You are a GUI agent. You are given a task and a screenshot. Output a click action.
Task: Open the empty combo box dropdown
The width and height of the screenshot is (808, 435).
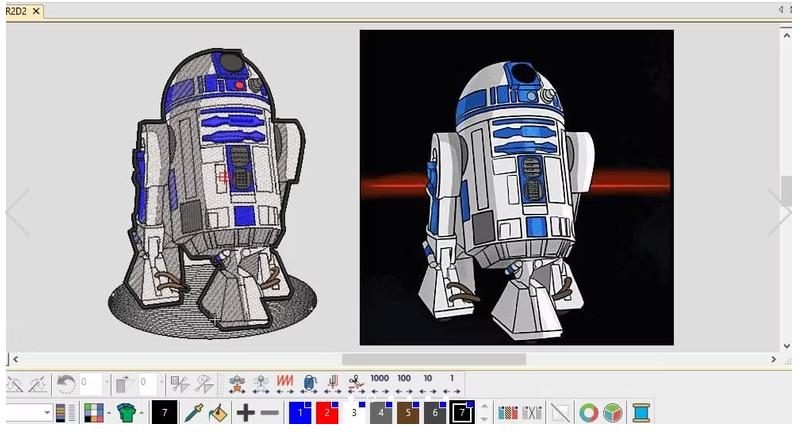point(47,413)
